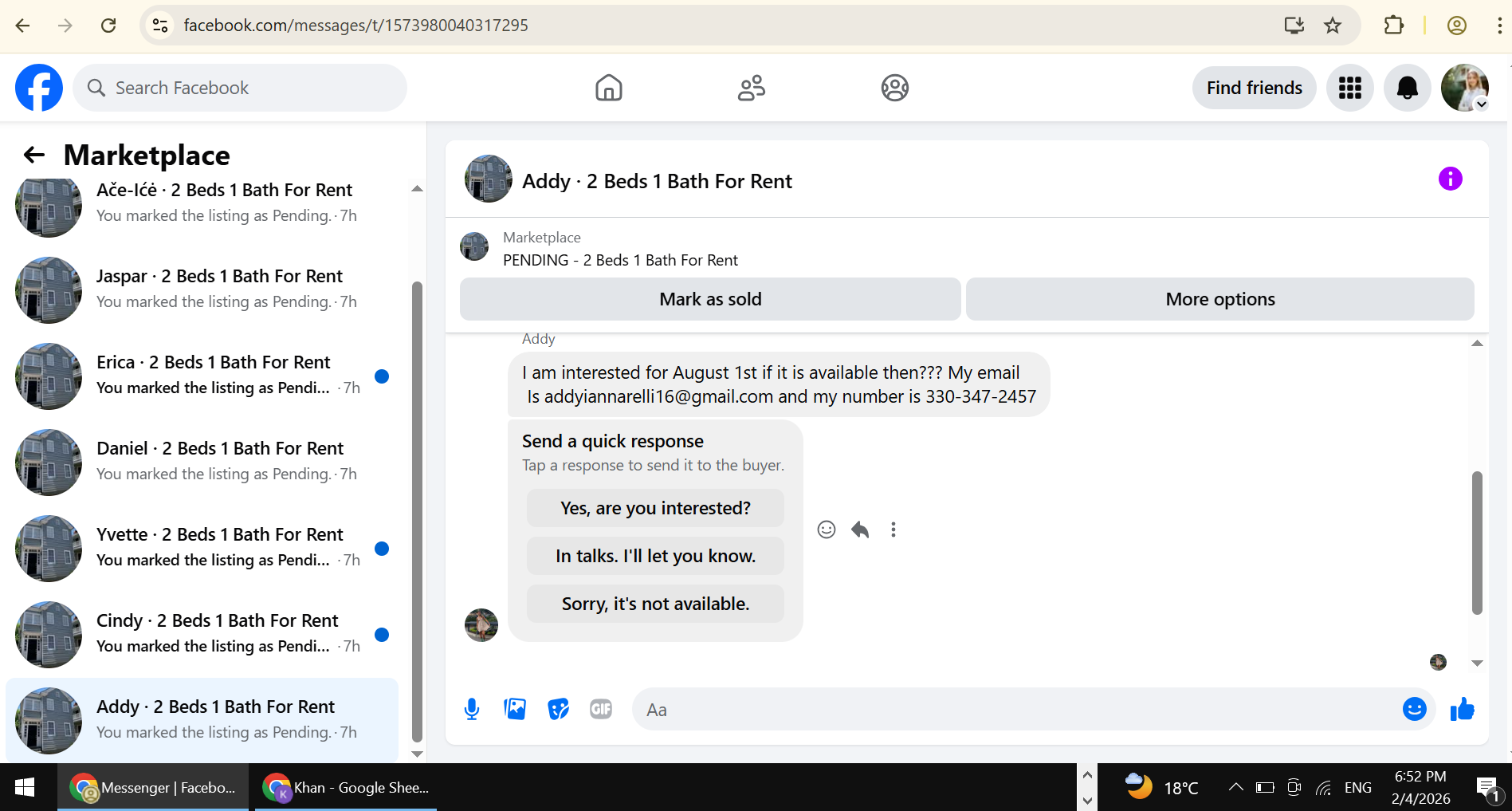1512x811 pixels.
Task: Open the notifications bell
Action: [1408, 88]
